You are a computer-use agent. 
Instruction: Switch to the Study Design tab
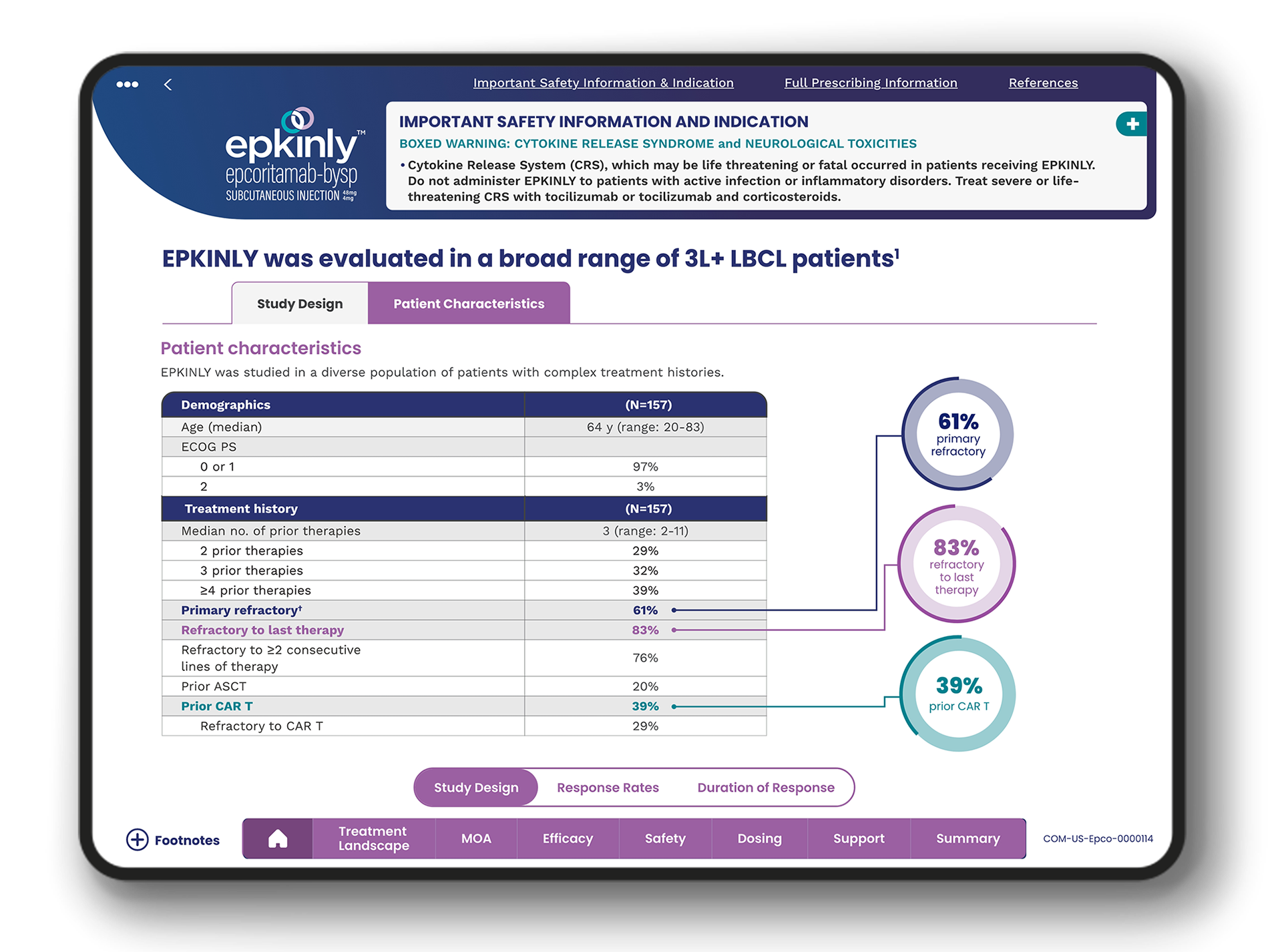300,304
